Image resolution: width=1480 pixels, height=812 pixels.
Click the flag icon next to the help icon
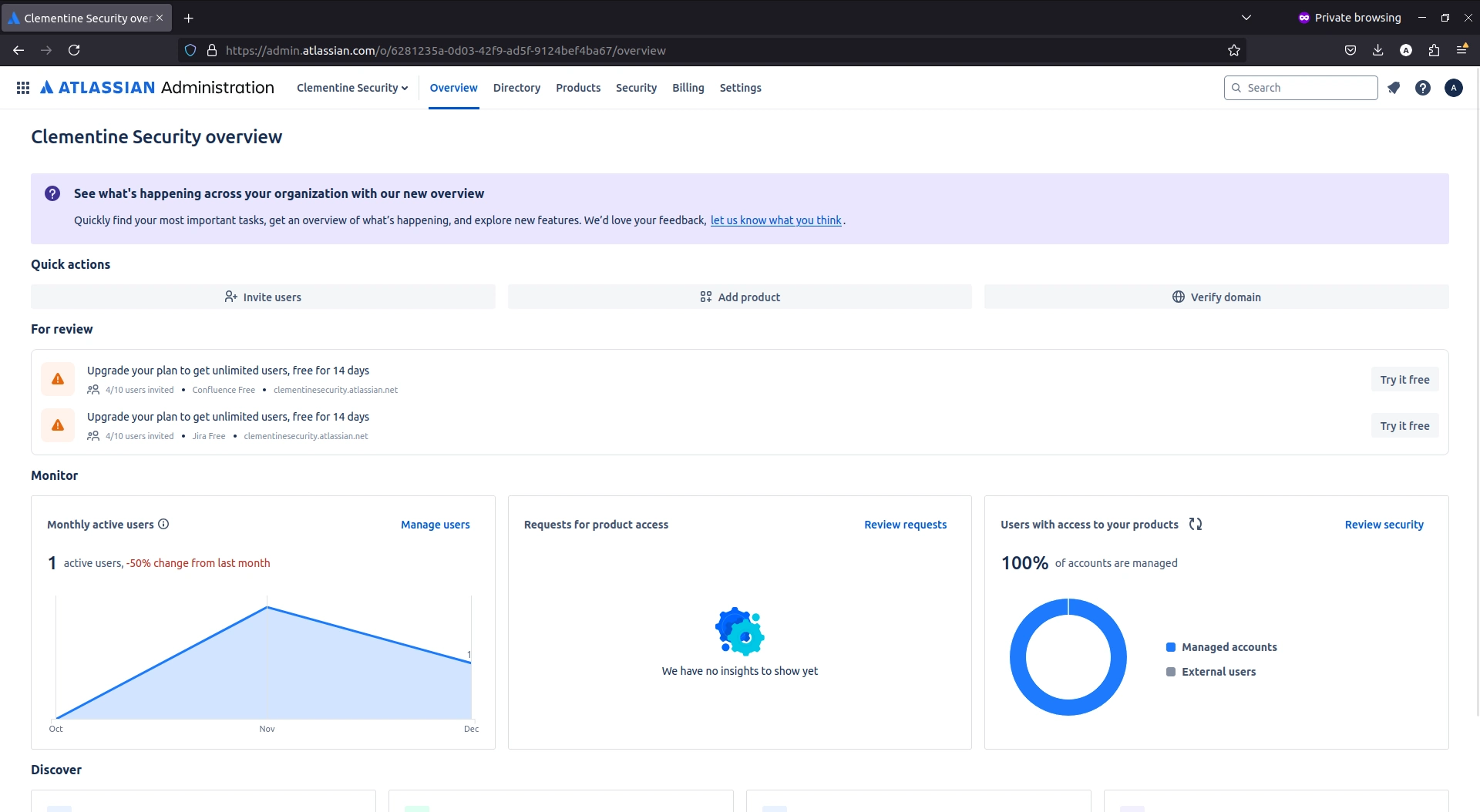pos(1394,88)
